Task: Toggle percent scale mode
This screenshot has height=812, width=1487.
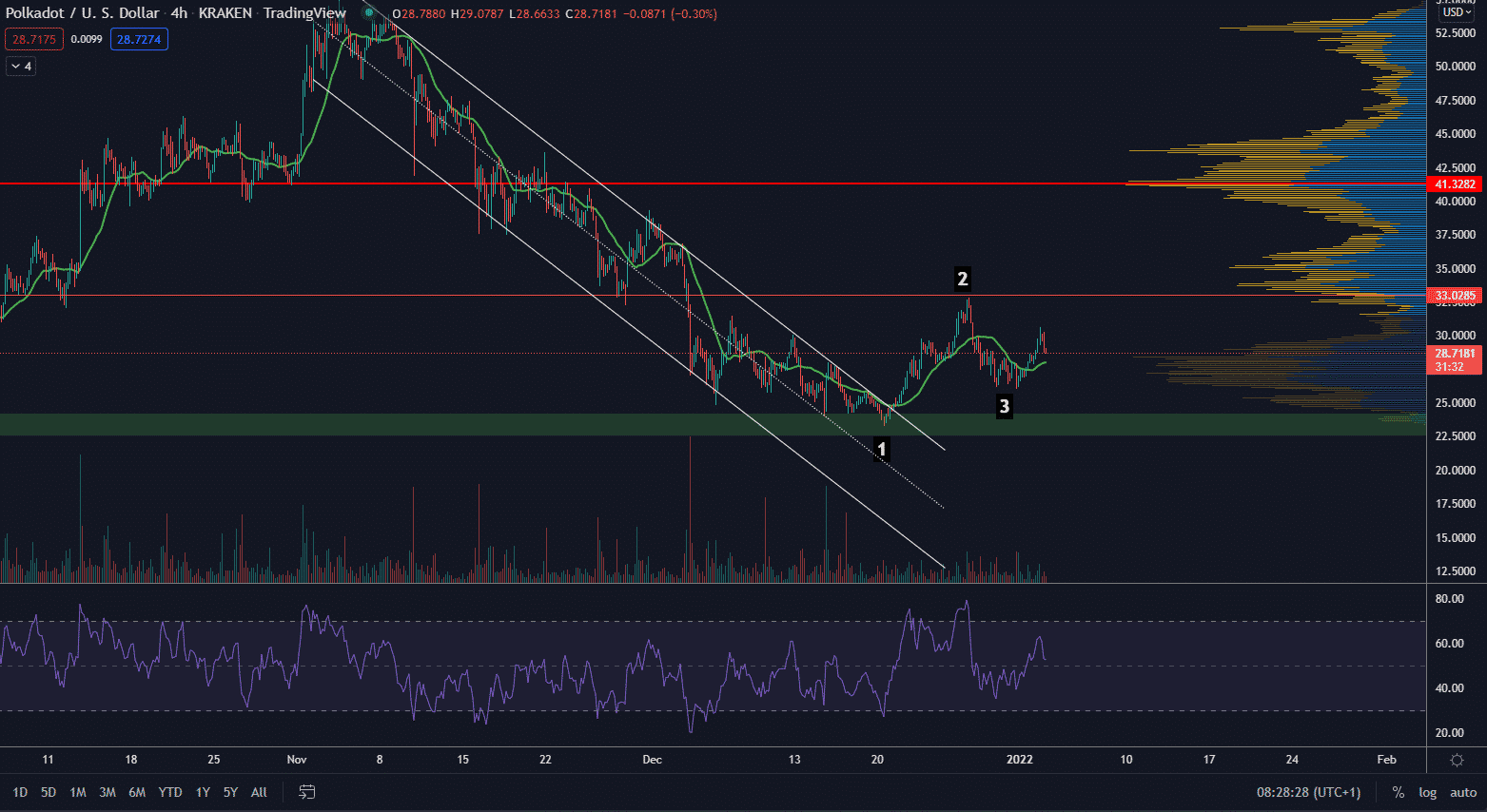Action: tap(1398, 792)
